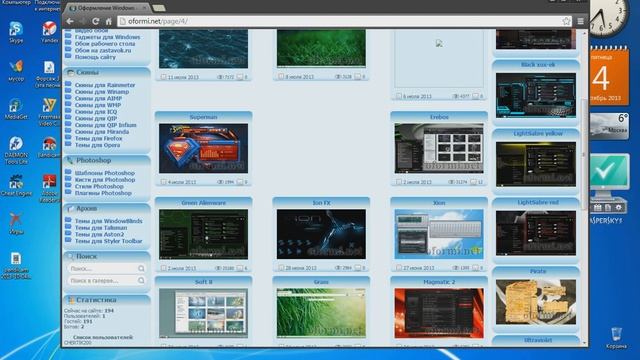This screenshot has width=640, height=360.
Task: Reload the oformi.net page
Action: click(x=96, y=21)
